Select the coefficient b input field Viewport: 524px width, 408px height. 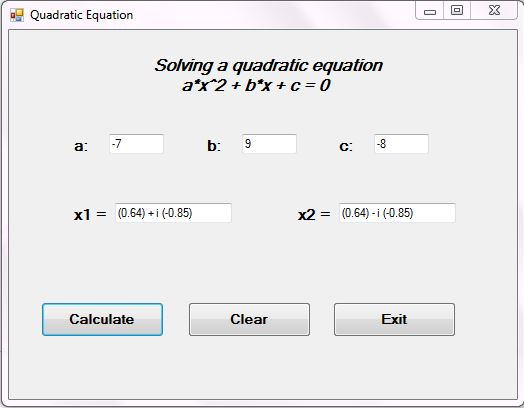tap(269, 144)
